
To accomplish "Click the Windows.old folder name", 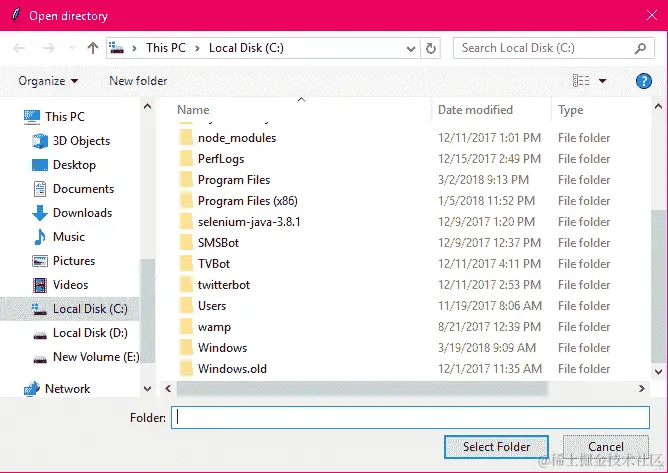I will pyautogui.click(x=232, y=369).
